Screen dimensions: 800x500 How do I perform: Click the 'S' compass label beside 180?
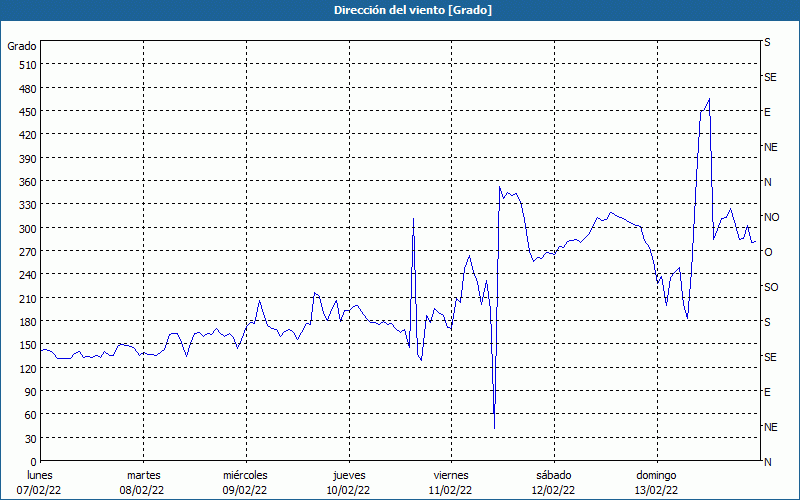(x=767, y=322)
